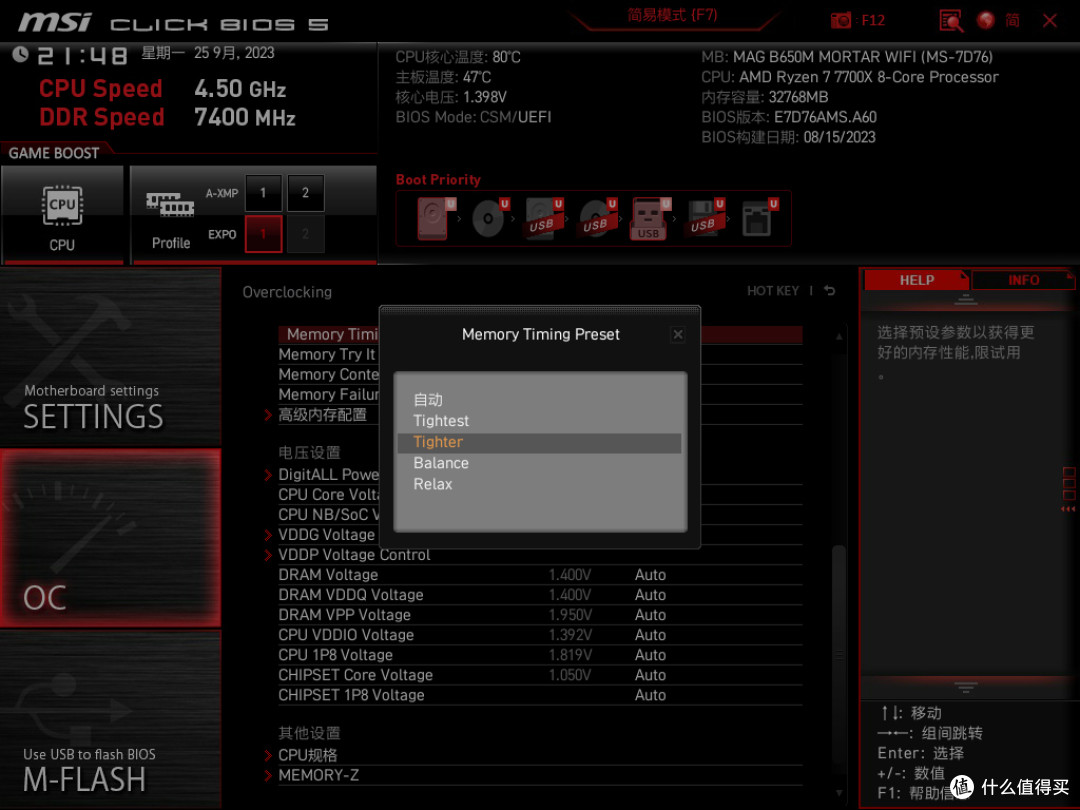Click the back arrow icon next to HOT KEY
This screenshot has height=810, width=1080.
[829, 291]
